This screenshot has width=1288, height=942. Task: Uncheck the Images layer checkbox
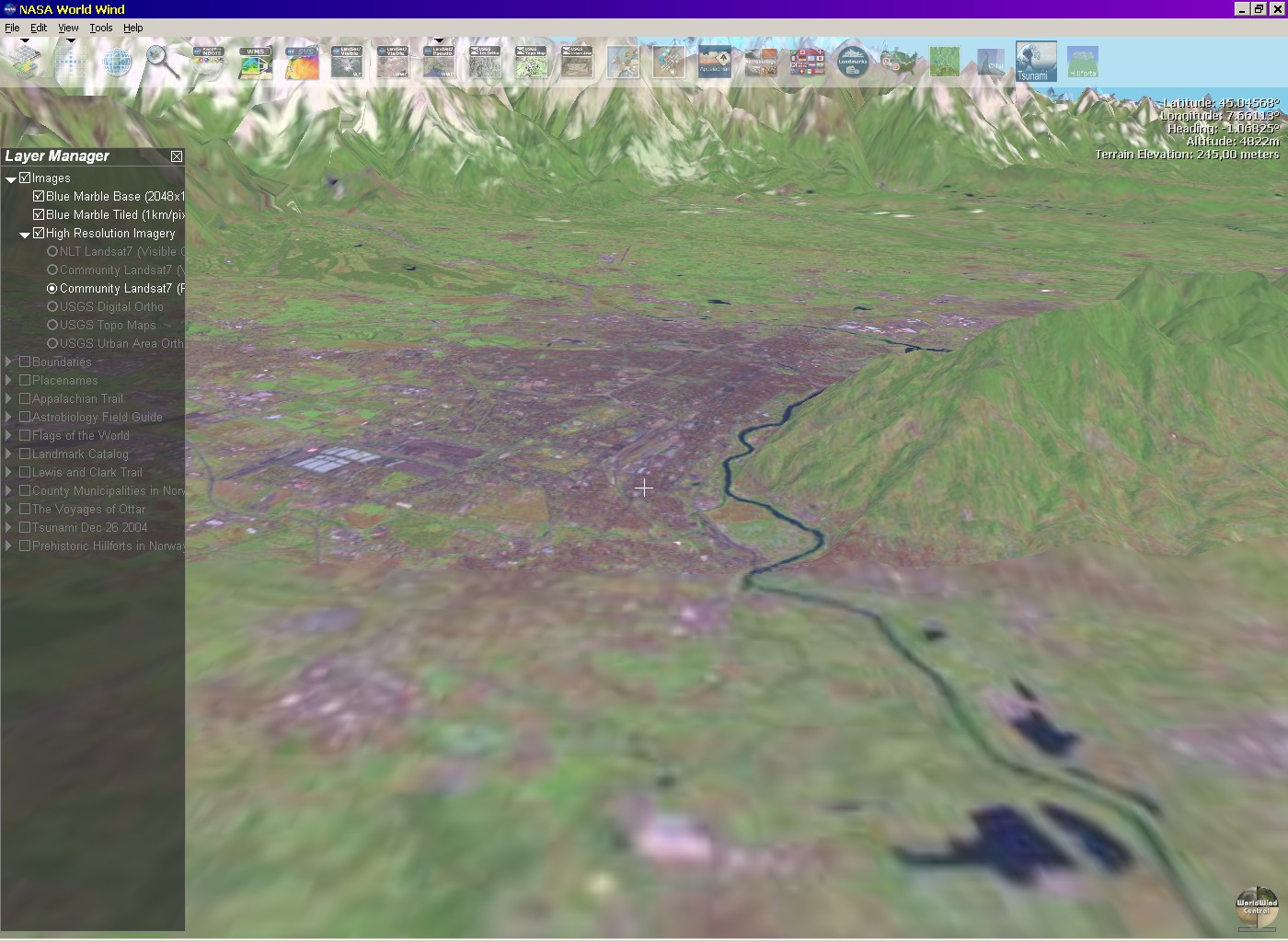(25, 178)
